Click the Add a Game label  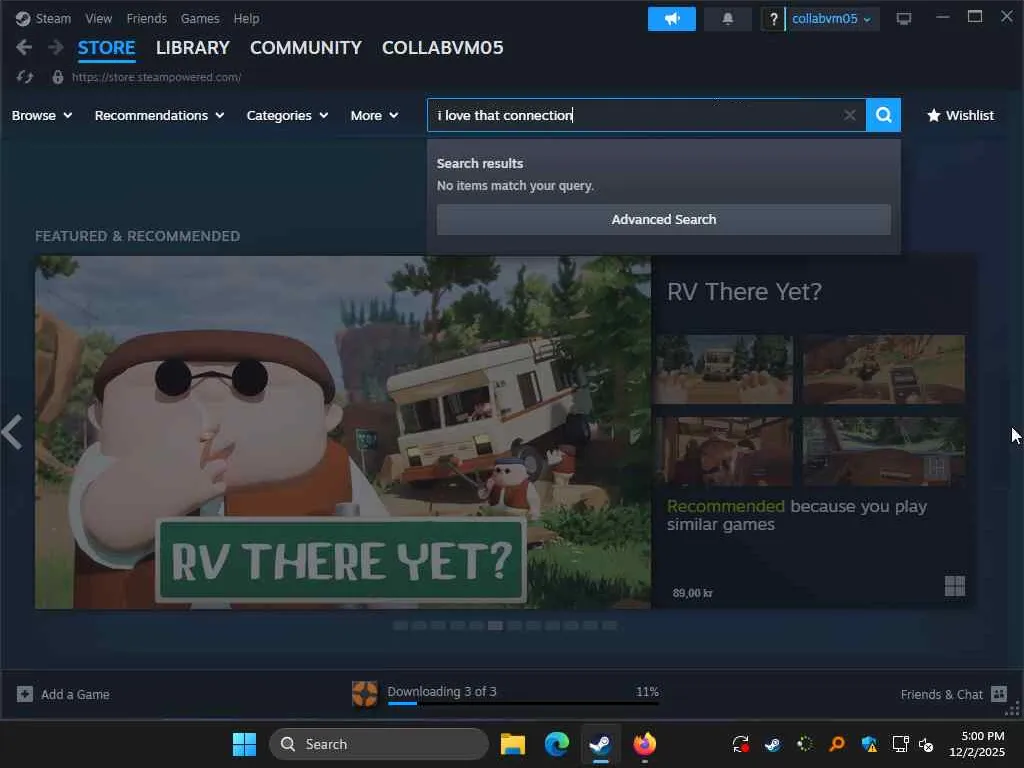[x=75, y=694]
